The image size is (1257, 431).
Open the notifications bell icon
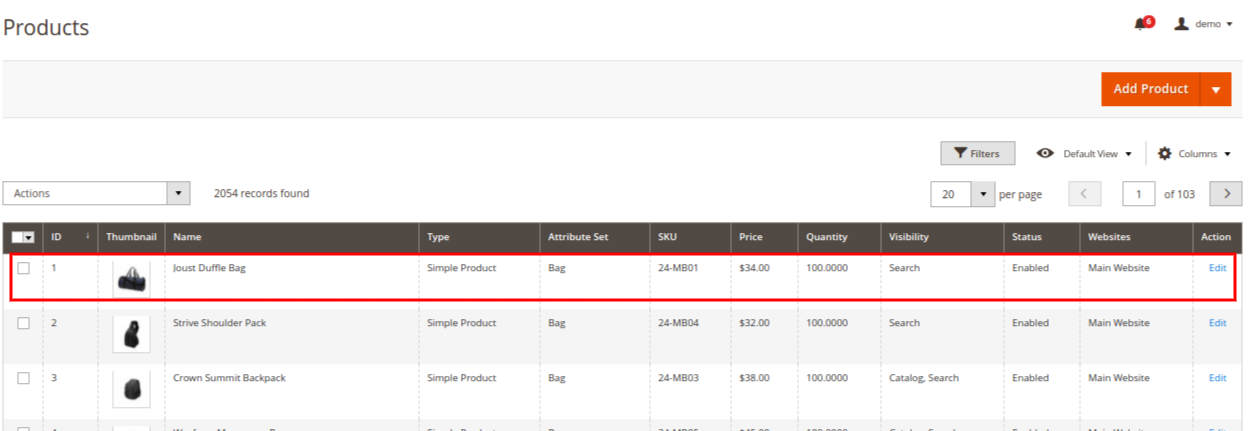1140,24
